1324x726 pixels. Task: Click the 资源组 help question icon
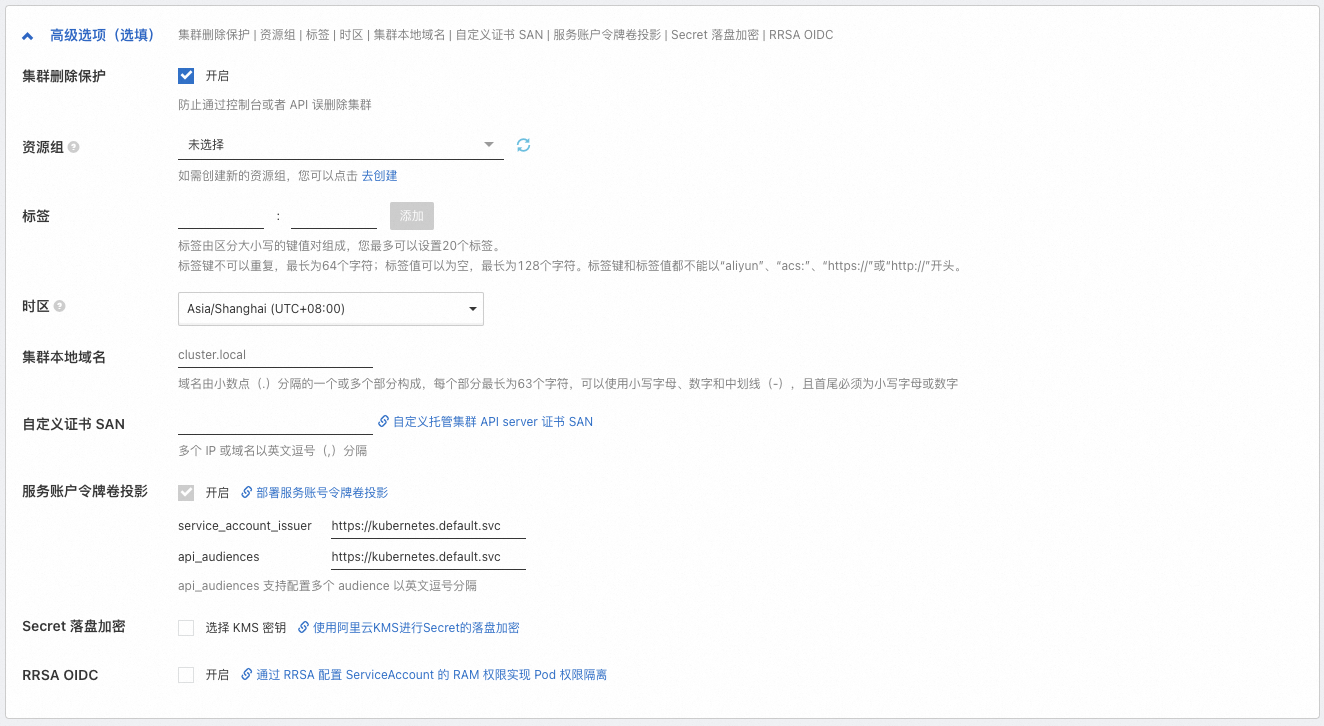tap(73, 147)
